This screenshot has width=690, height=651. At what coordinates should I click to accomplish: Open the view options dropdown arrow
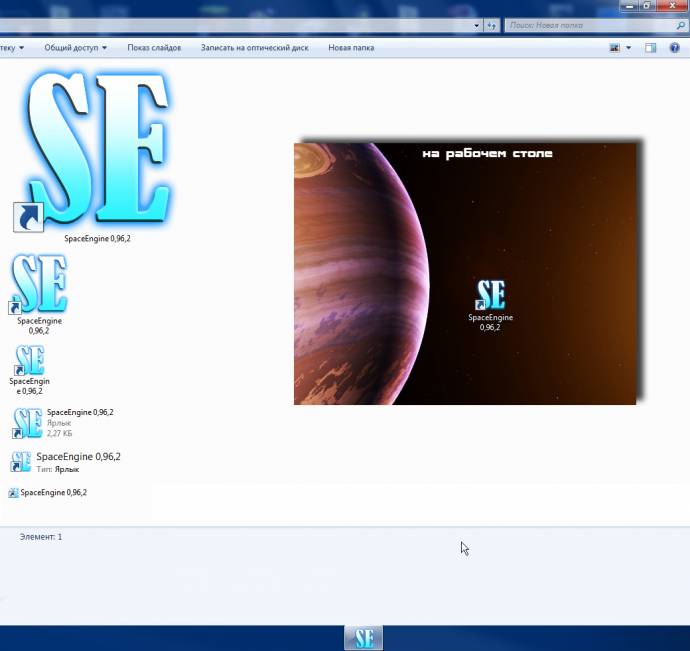(628, 48)
